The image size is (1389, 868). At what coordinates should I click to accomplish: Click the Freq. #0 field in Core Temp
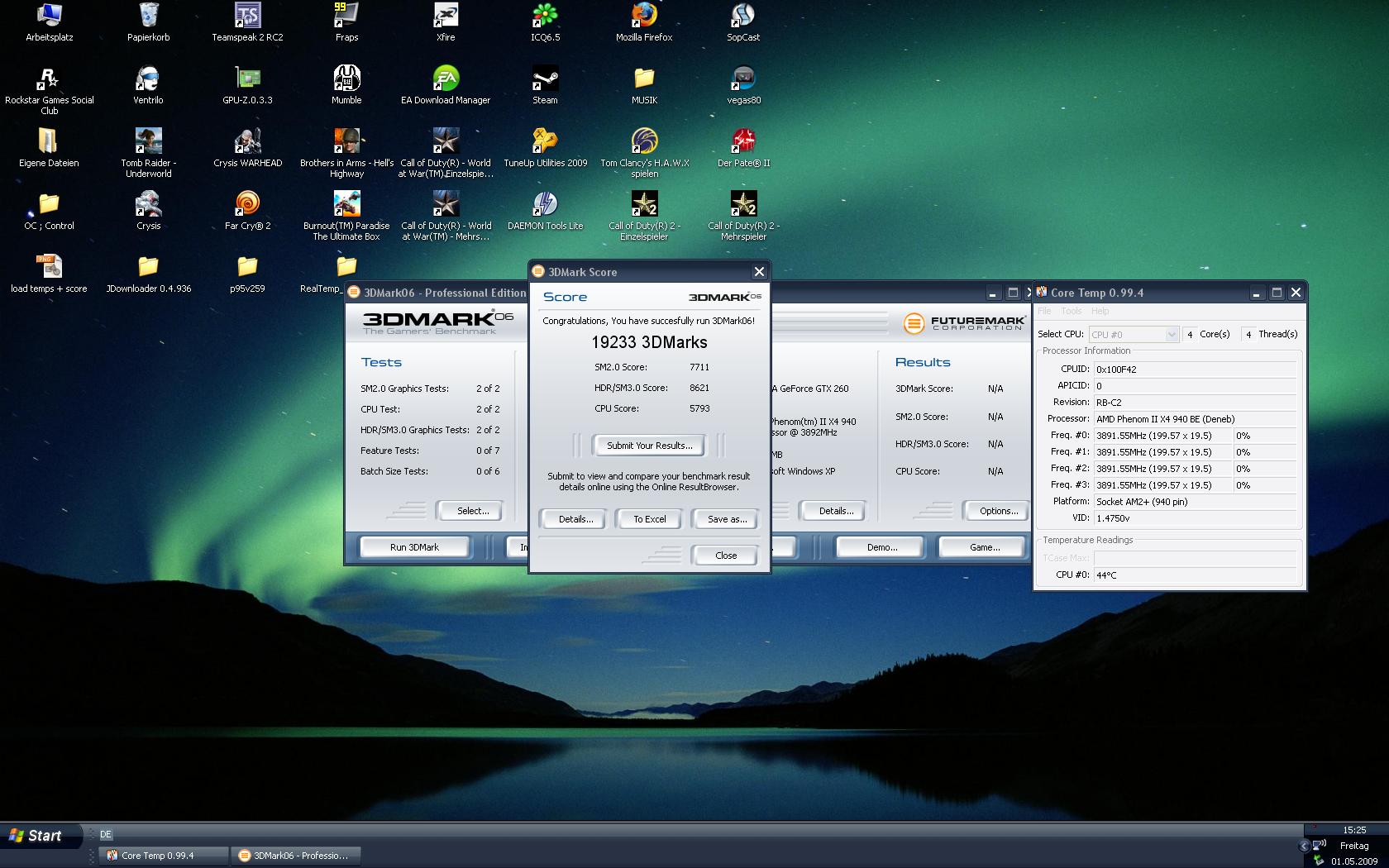coord(1162,436)
